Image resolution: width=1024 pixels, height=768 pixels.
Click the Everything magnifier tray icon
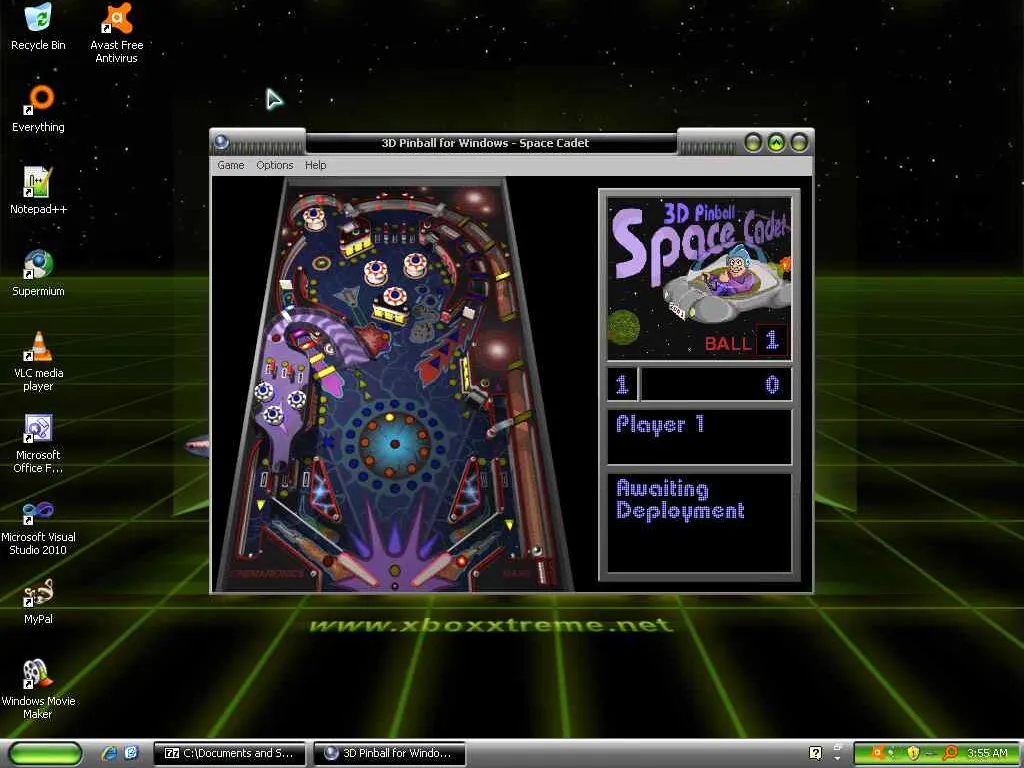[950, 753]
